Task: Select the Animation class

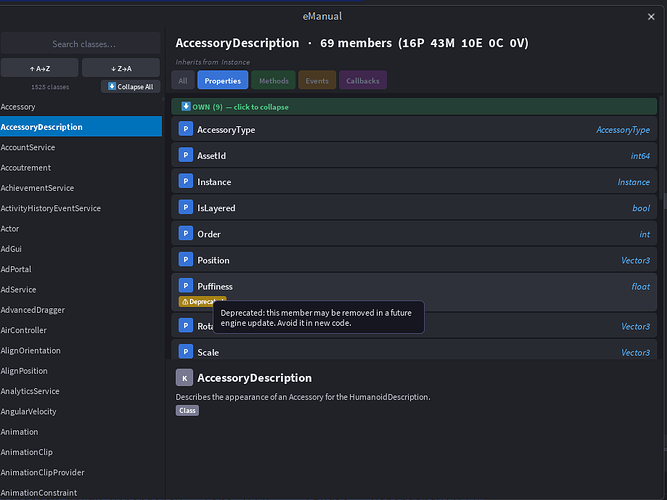Action: tap(81, 432)
